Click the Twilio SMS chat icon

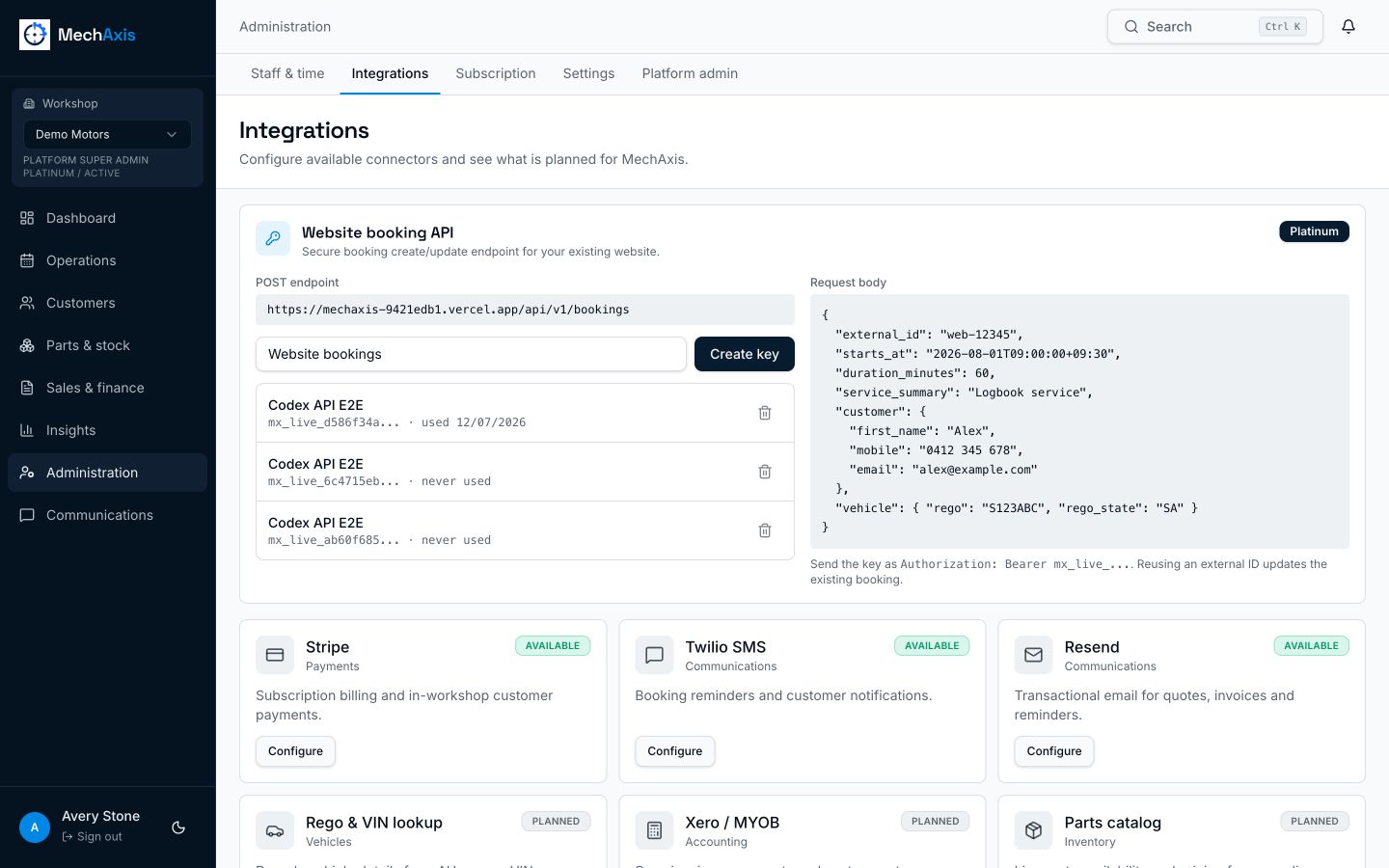[x=654, y=655]
